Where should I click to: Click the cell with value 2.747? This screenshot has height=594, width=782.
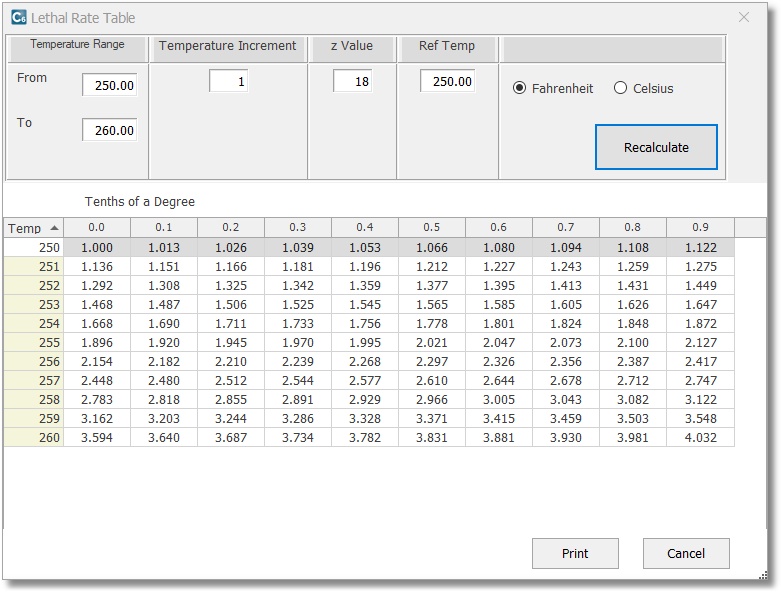(x=700, y=380)
